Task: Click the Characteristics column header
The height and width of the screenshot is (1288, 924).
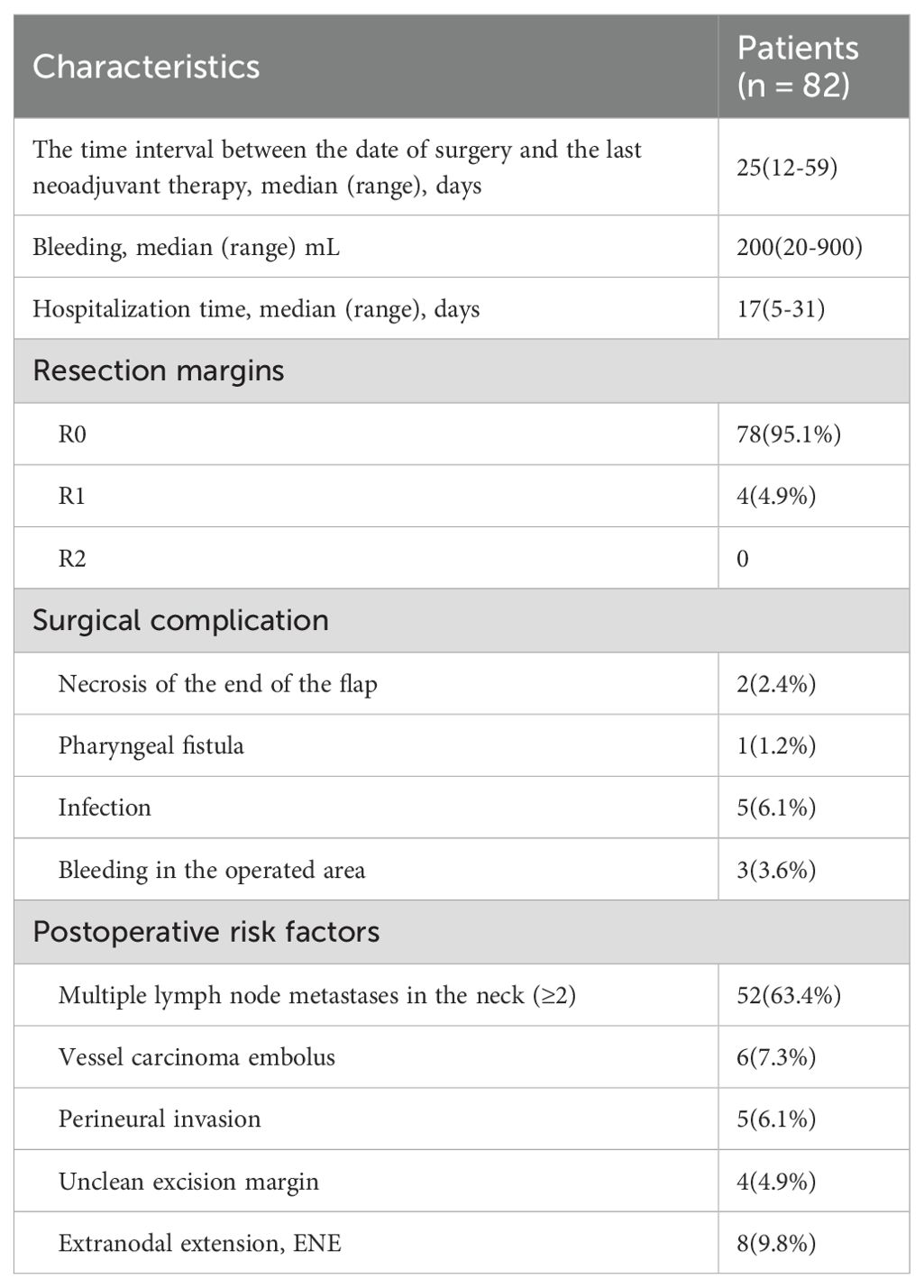Action: pyautogui.click(x=146, y=67)
